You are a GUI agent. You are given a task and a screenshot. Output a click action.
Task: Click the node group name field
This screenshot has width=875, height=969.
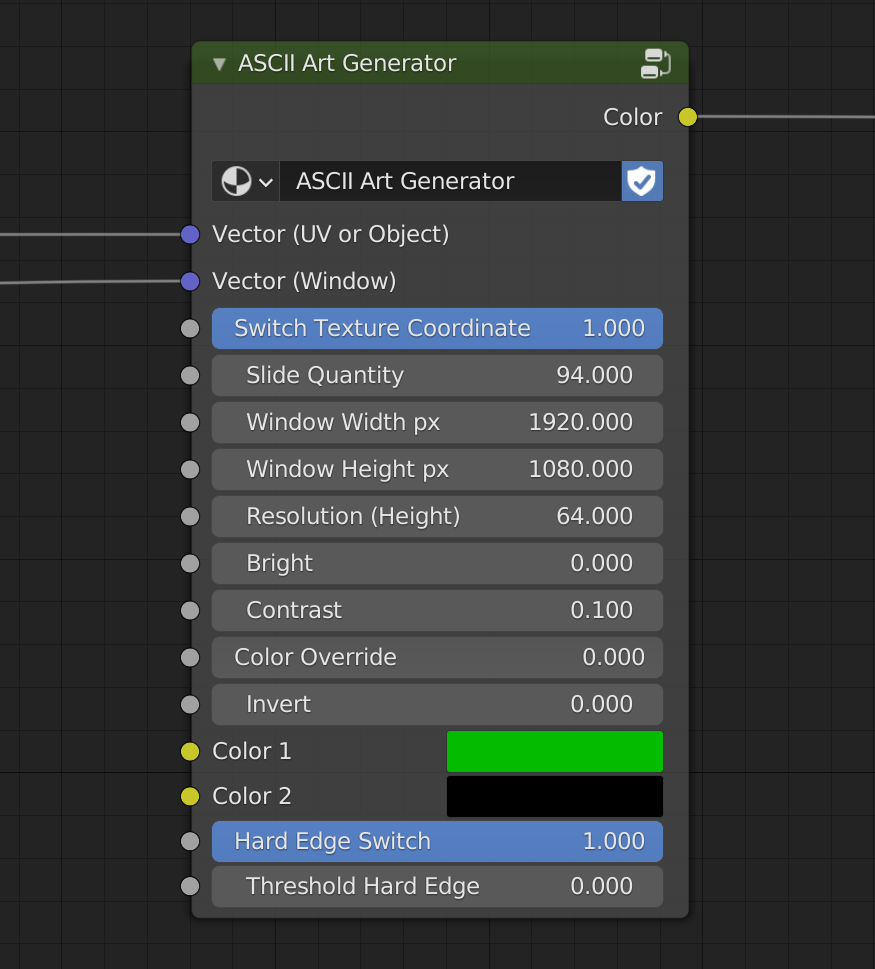[x=450, y=181]
